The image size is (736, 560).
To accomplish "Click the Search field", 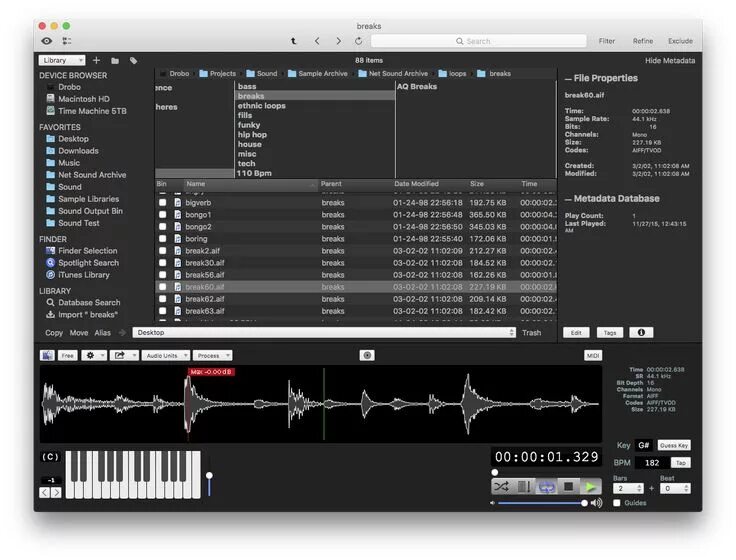I will (479, 41).
